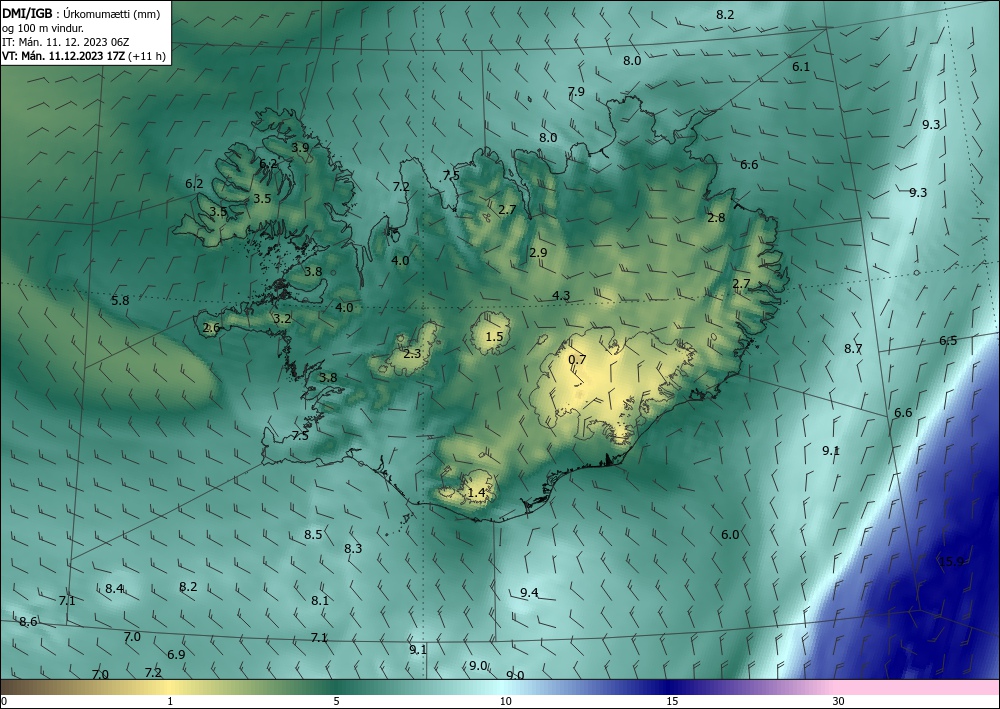Viewport: 1000px width, 709px height.
Task: Click the 'og 100 m vindur.' caption line
Action: click(x=43, y=27)
